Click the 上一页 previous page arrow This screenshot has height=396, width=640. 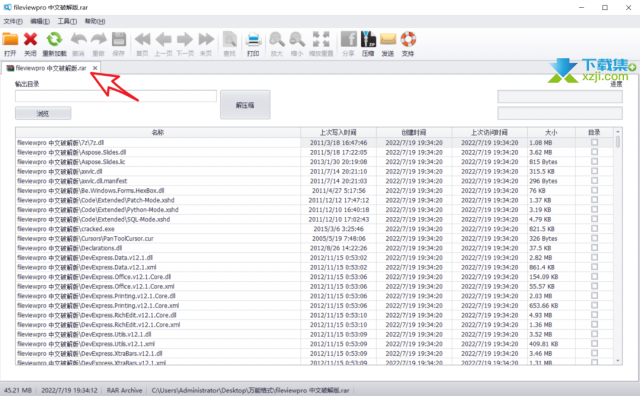click(163, 40)
